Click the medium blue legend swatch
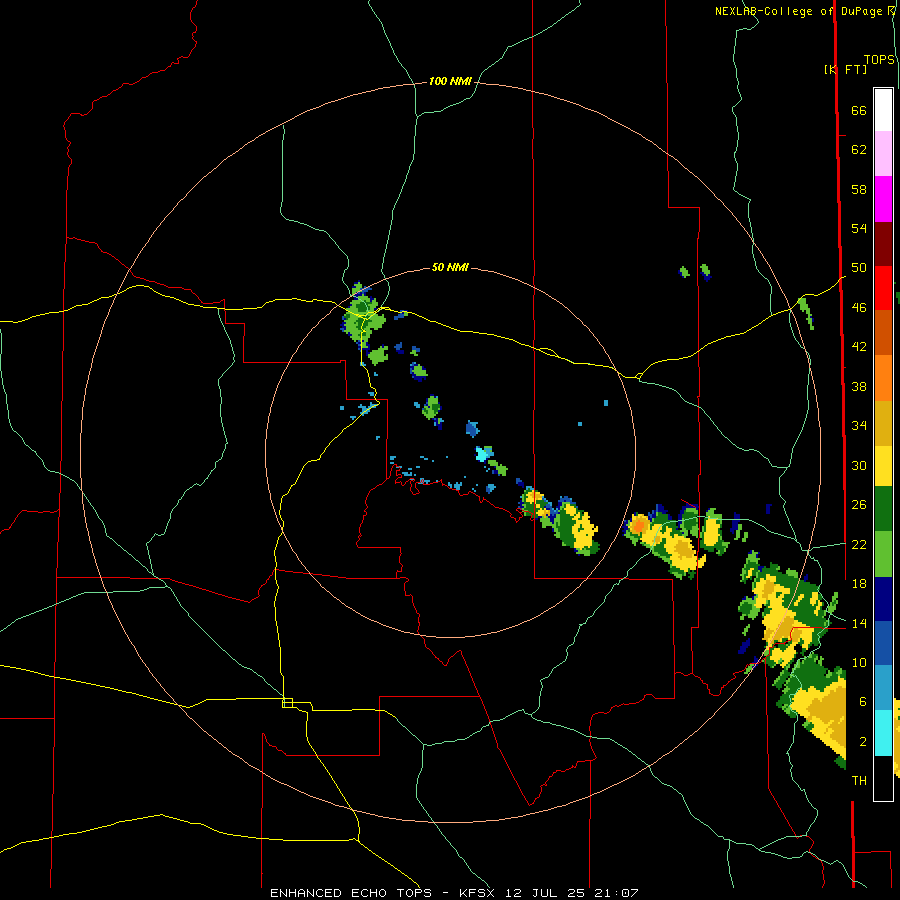The width and height of the screenshot is (900, 900). pos(883,643)
